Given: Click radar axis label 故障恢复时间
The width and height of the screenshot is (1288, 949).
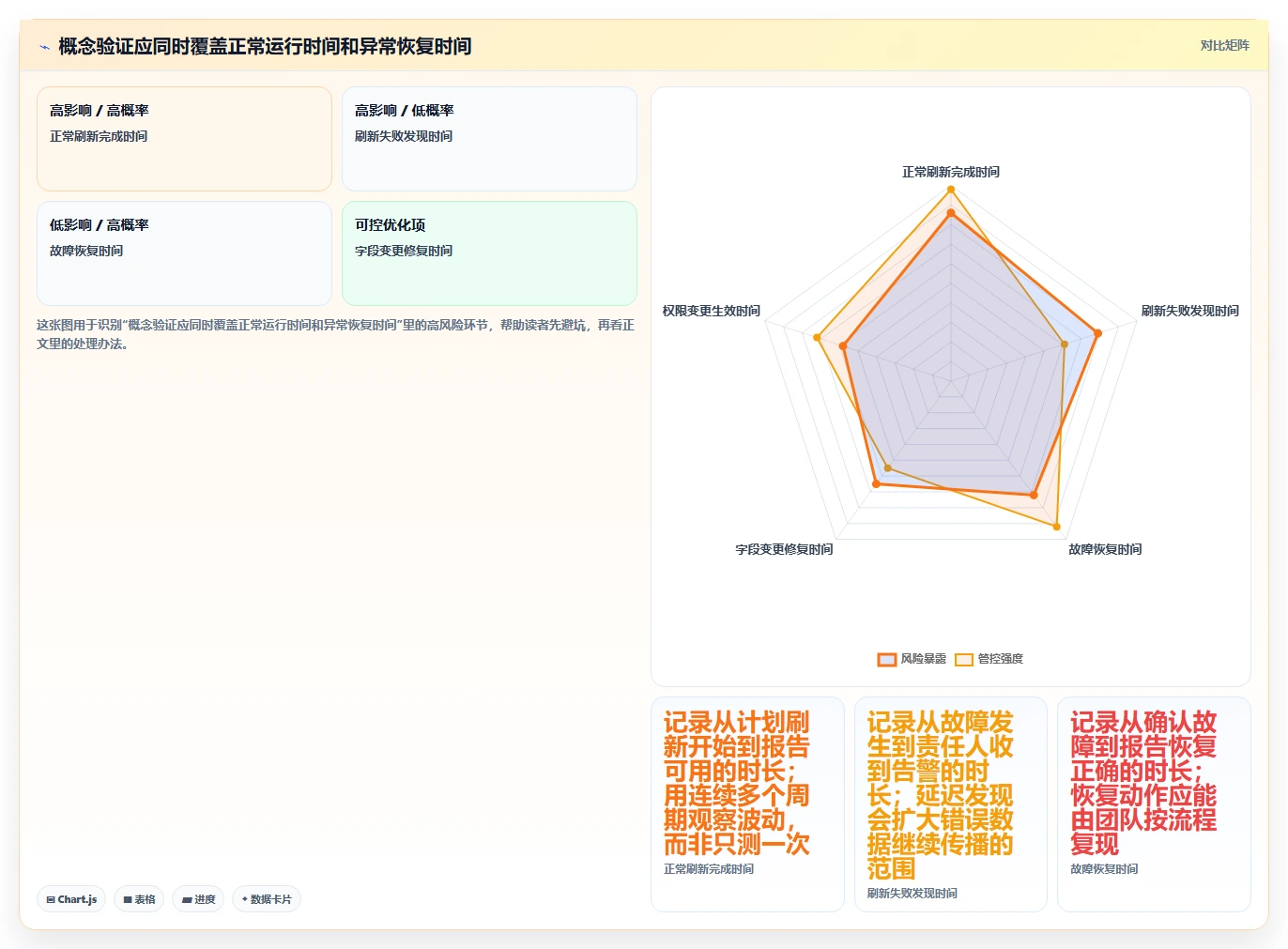Looking at the screenshot, I should tap(1105, 549).
